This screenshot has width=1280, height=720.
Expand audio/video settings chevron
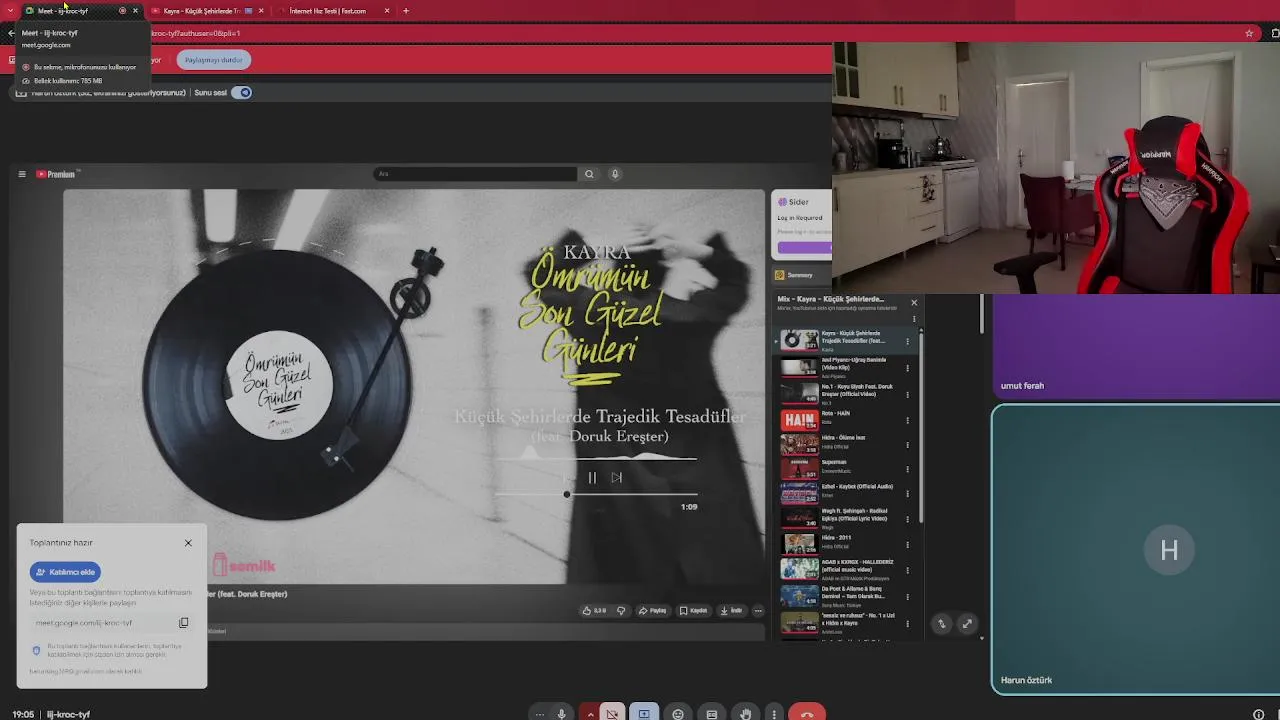point(590,714)
